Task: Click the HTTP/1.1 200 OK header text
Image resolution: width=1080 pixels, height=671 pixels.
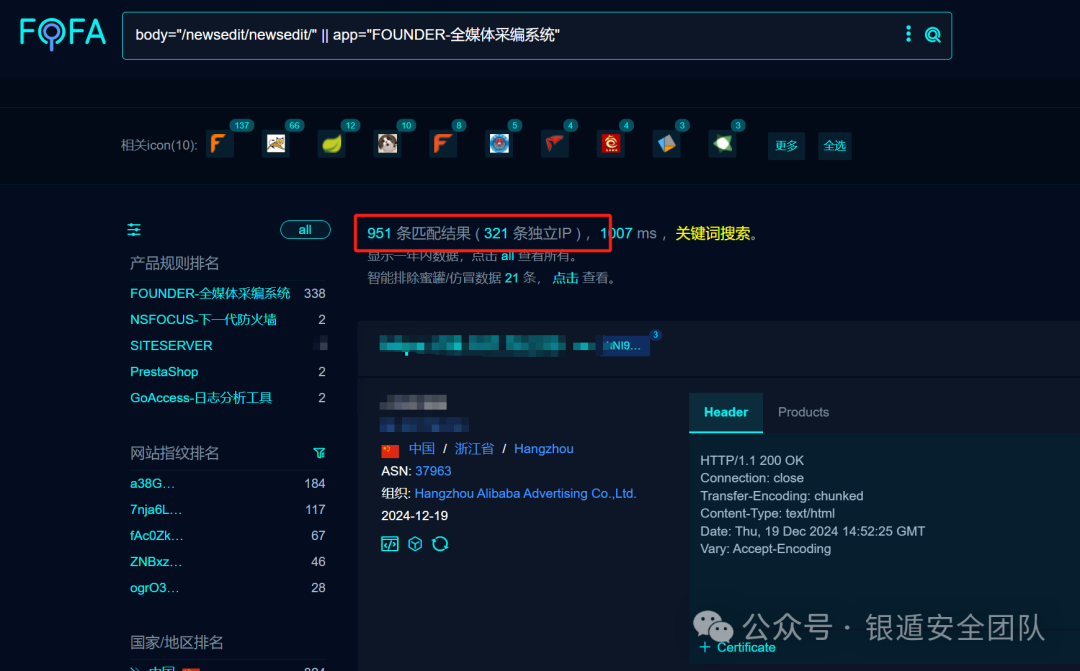Action: (751, 460)
